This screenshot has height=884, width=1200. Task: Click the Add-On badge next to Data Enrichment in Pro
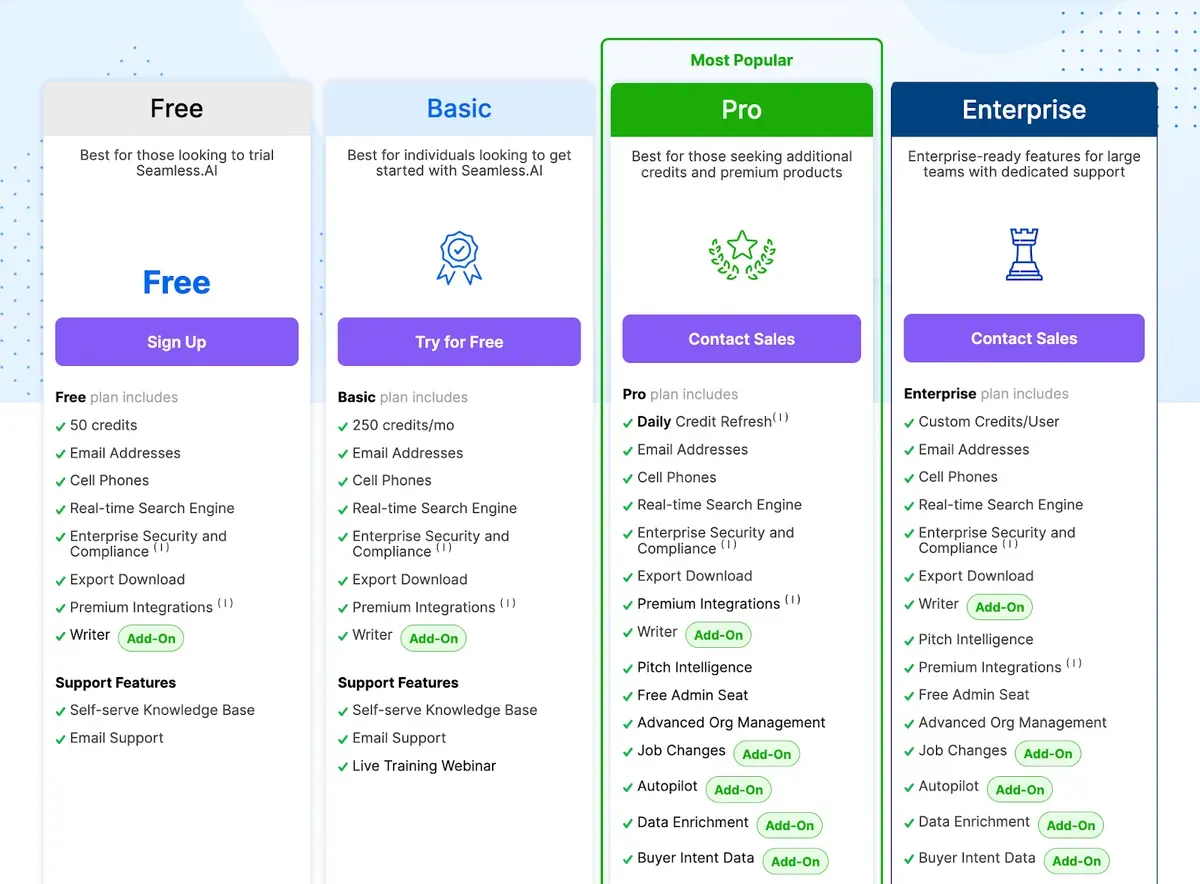tap(790, 823)
